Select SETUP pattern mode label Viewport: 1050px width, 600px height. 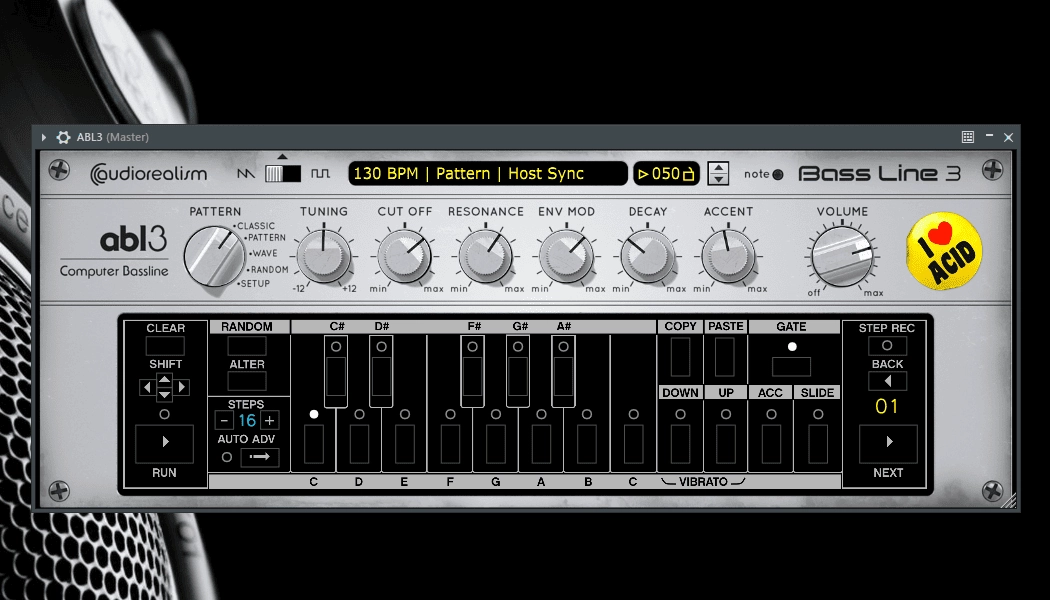coord(254,283)
